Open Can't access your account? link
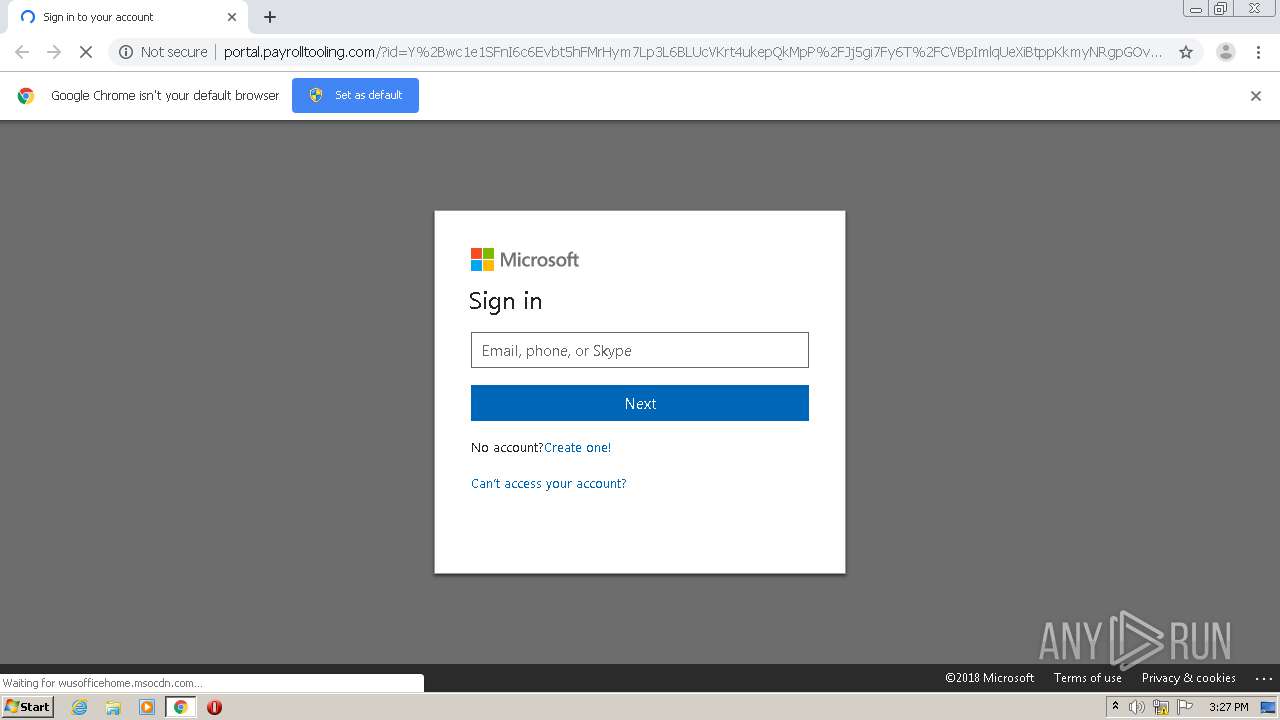 (x=549, y=484)
